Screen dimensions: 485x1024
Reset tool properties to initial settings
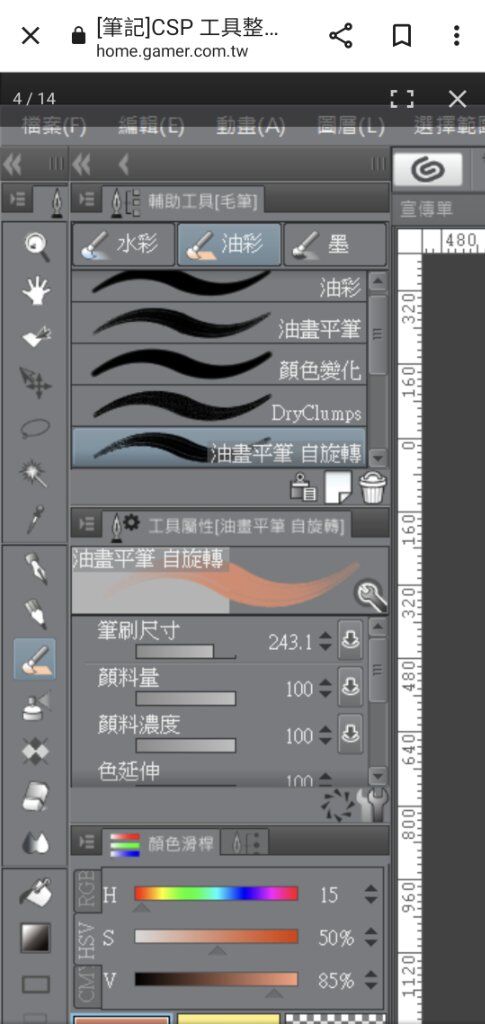click(337, 805)
